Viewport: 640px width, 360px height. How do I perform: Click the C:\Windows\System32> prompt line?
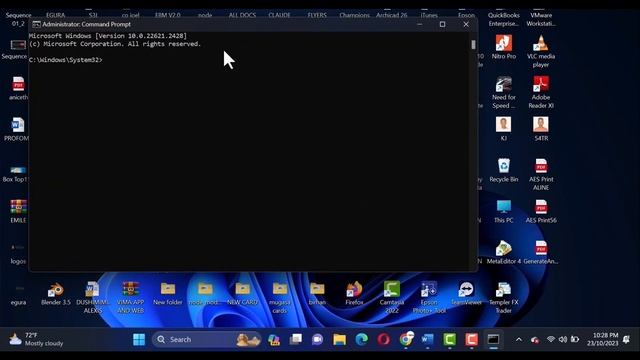click(x=66, y=60)
